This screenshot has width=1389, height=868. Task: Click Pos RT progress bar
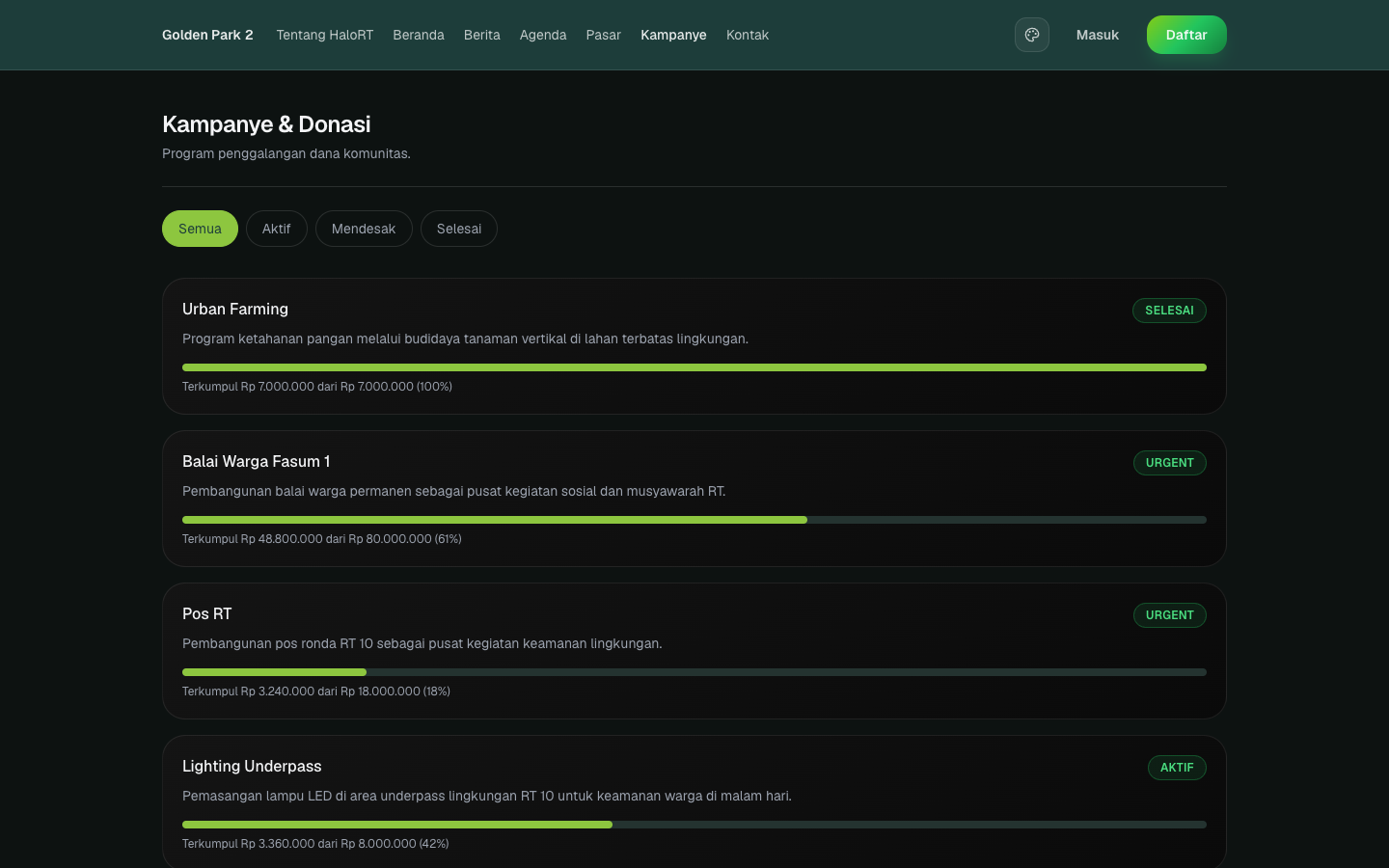pos(694,672)
